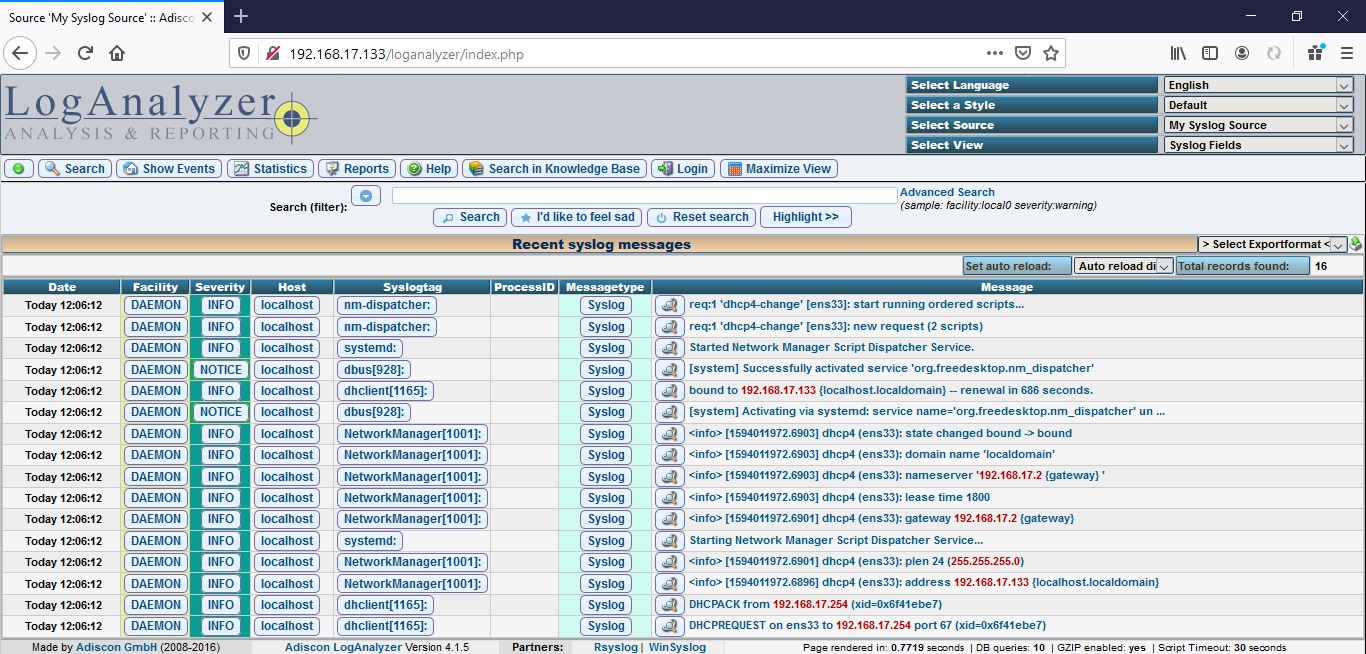Click Maximize View in the toolbar
Image resolution: width=1366 pixels, height=654 pixels.
tap(778, 169)
